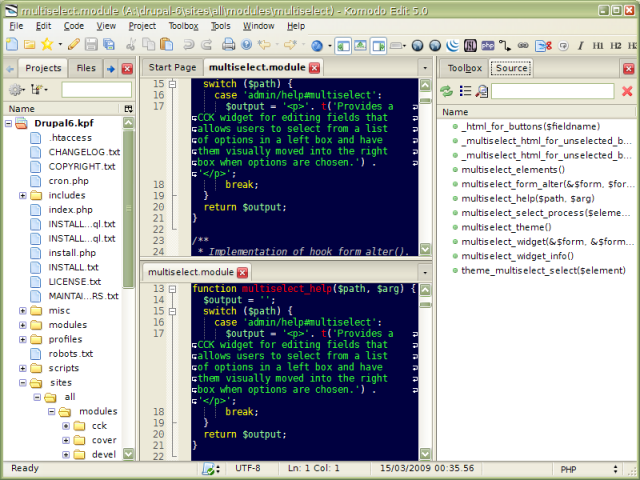640x480 pixels.
Task: Click the Save All icon
Action: click(109, 44)
